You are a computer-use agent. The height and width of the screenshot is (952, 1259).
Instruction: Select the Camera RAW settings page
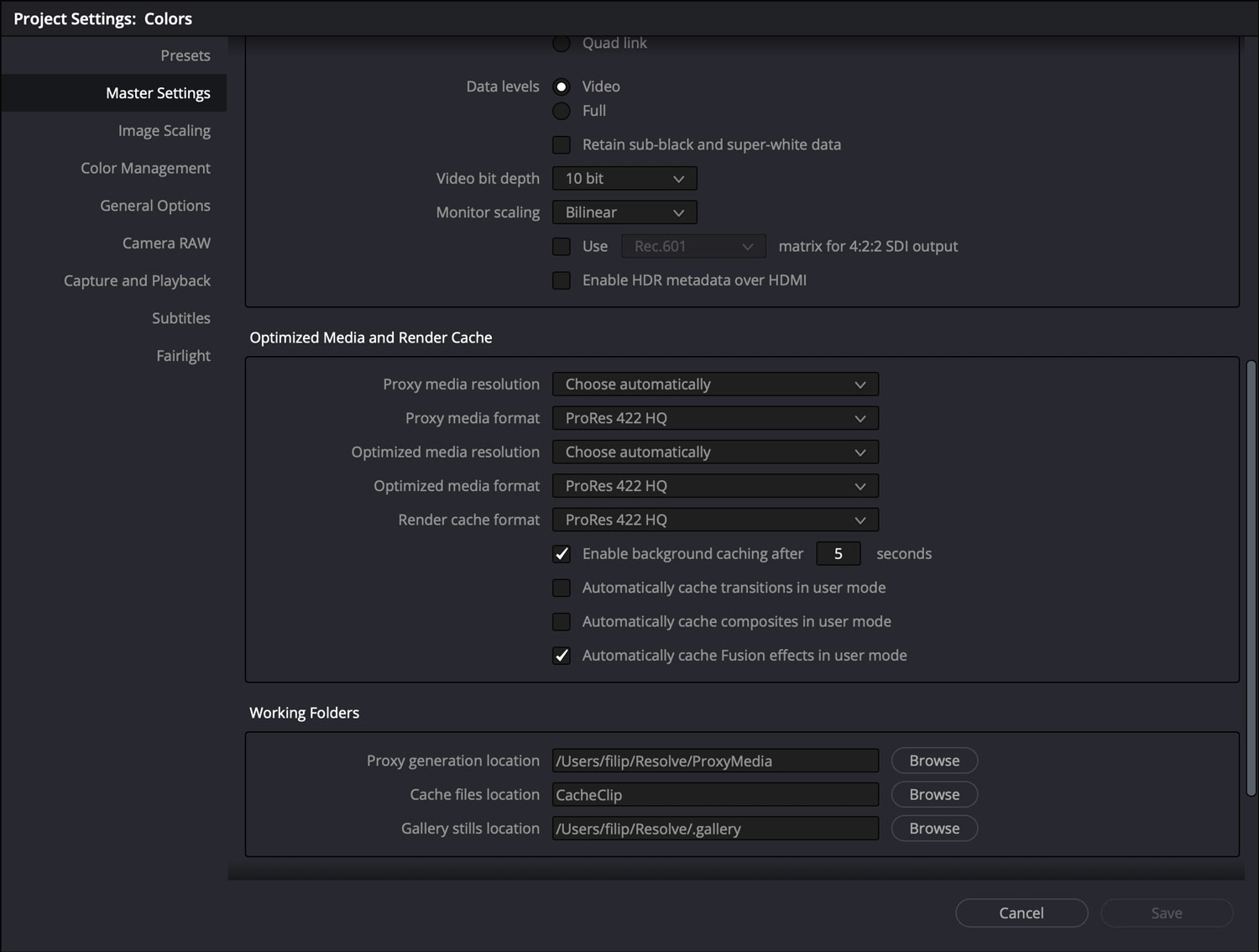click(165, 243)
